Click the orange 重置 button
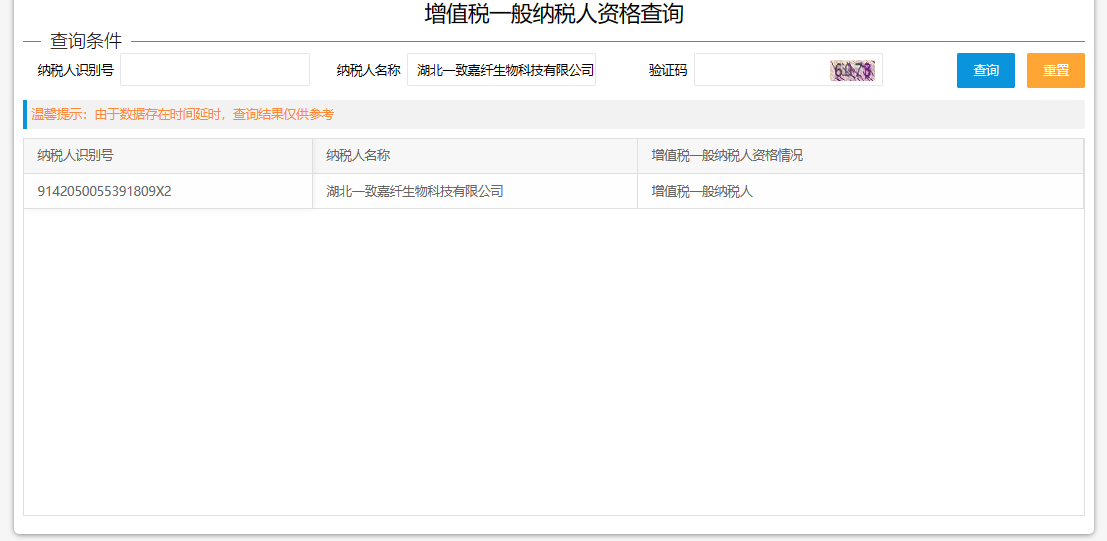 tap(1055, 70)
